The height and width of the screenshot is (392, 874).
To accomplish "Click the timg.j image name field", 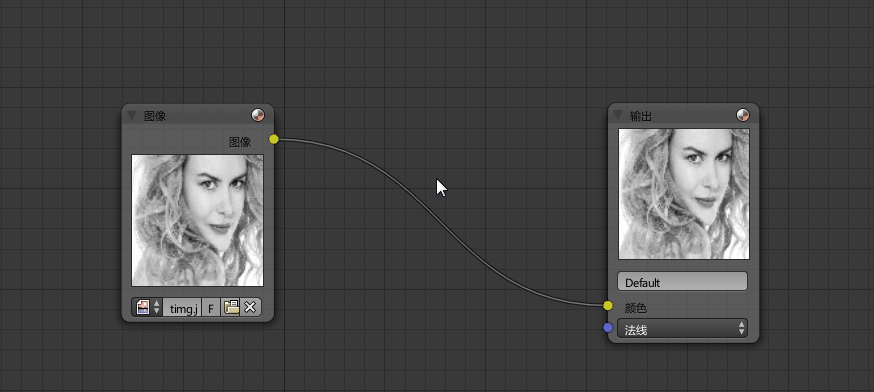I will 182,307.
